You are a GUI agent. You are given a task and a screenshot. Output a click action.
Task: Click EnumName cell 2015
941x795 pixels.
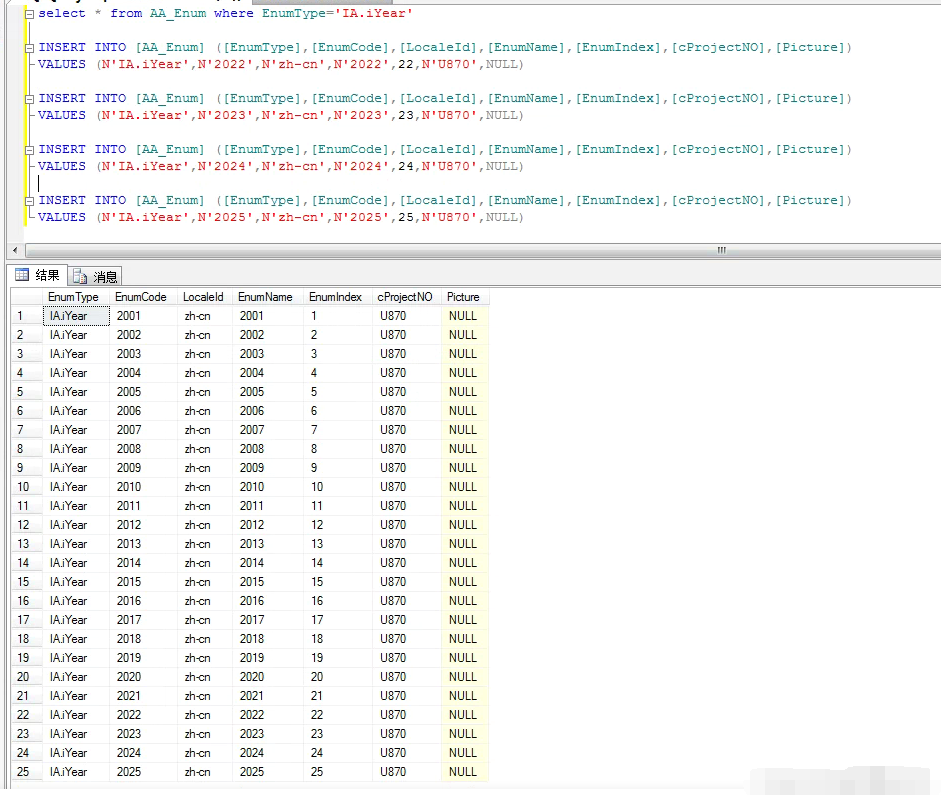pyautogui.click(x=268, y=581)
